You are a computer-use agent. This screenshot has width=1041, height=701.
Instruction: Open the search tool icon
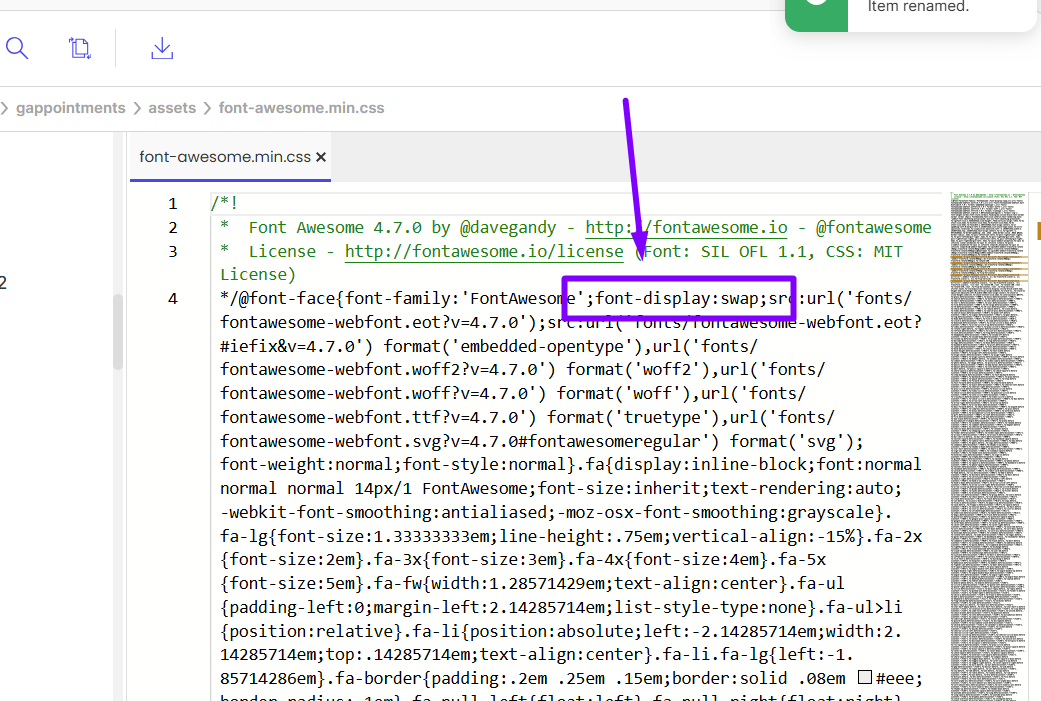coord(17,48)
